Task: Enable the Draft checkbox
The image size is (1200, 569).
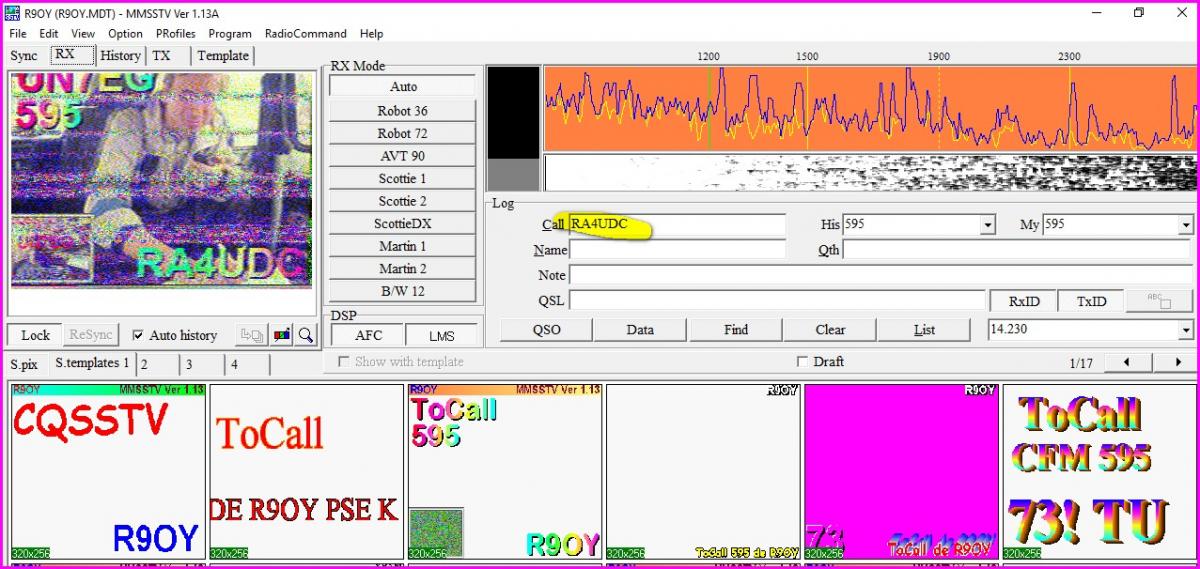Action: point(802,362)
